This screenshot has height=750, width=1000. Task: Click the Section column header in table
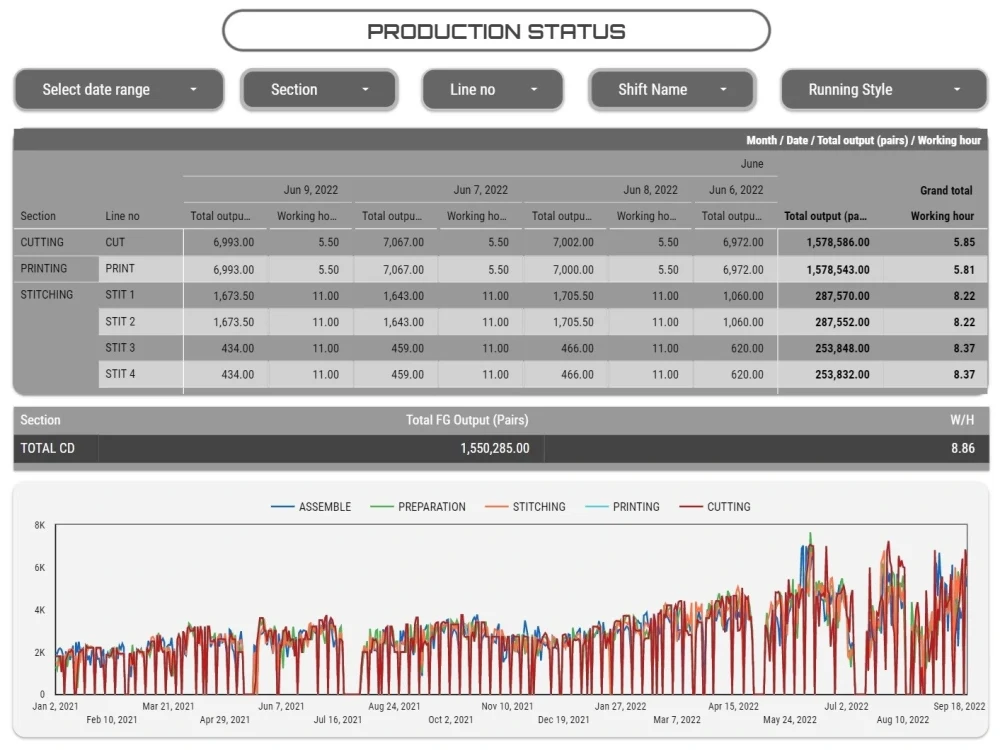[38, 216]
